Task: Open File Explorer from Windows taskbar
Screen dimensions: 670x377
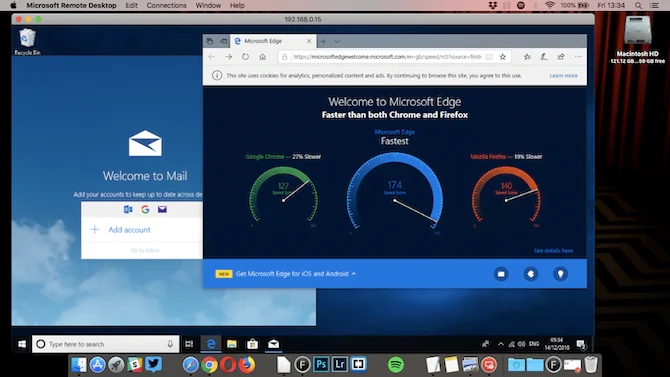Action: (232, 344)
